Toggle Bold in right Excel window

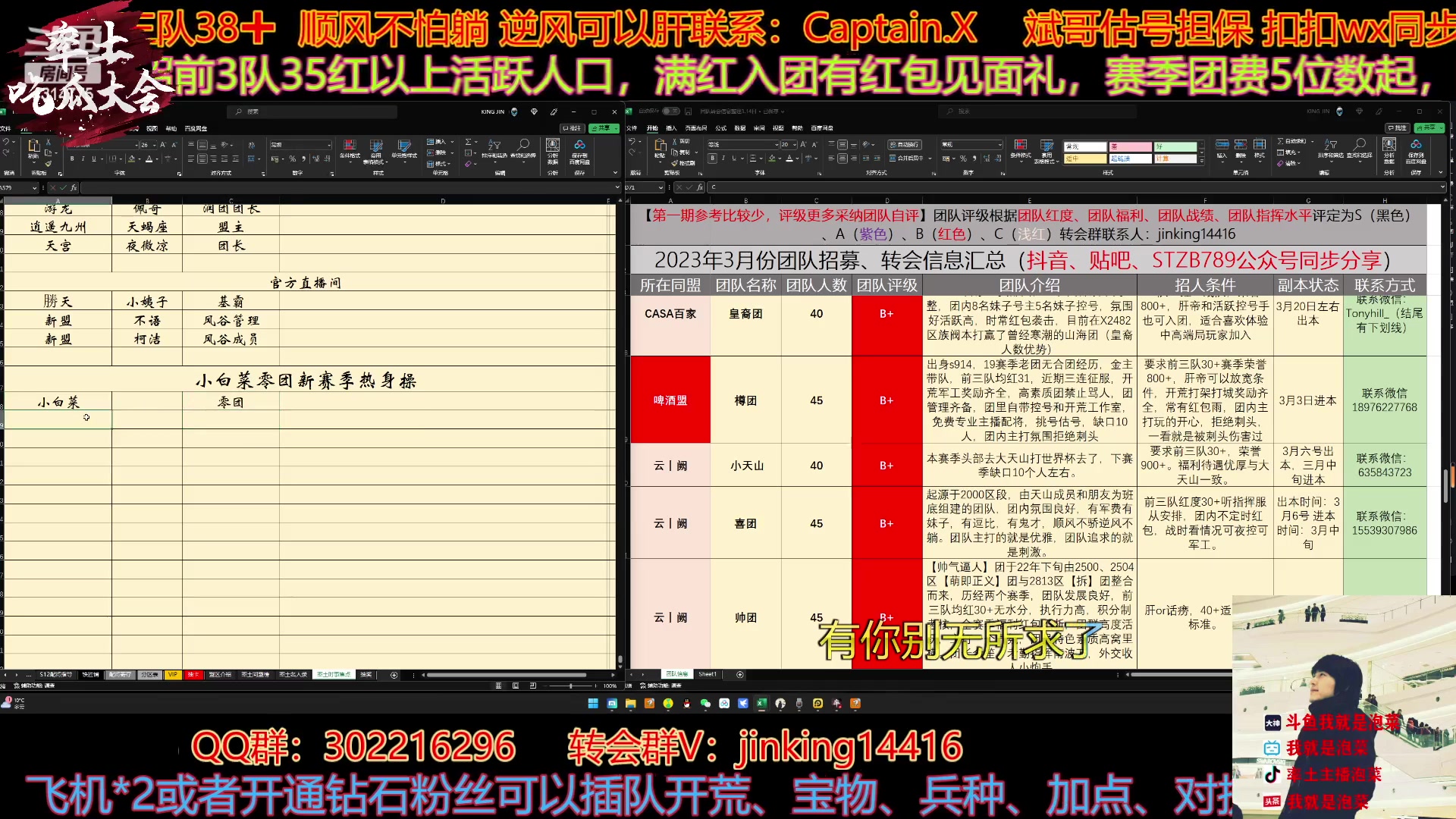[x=712, y=158]
